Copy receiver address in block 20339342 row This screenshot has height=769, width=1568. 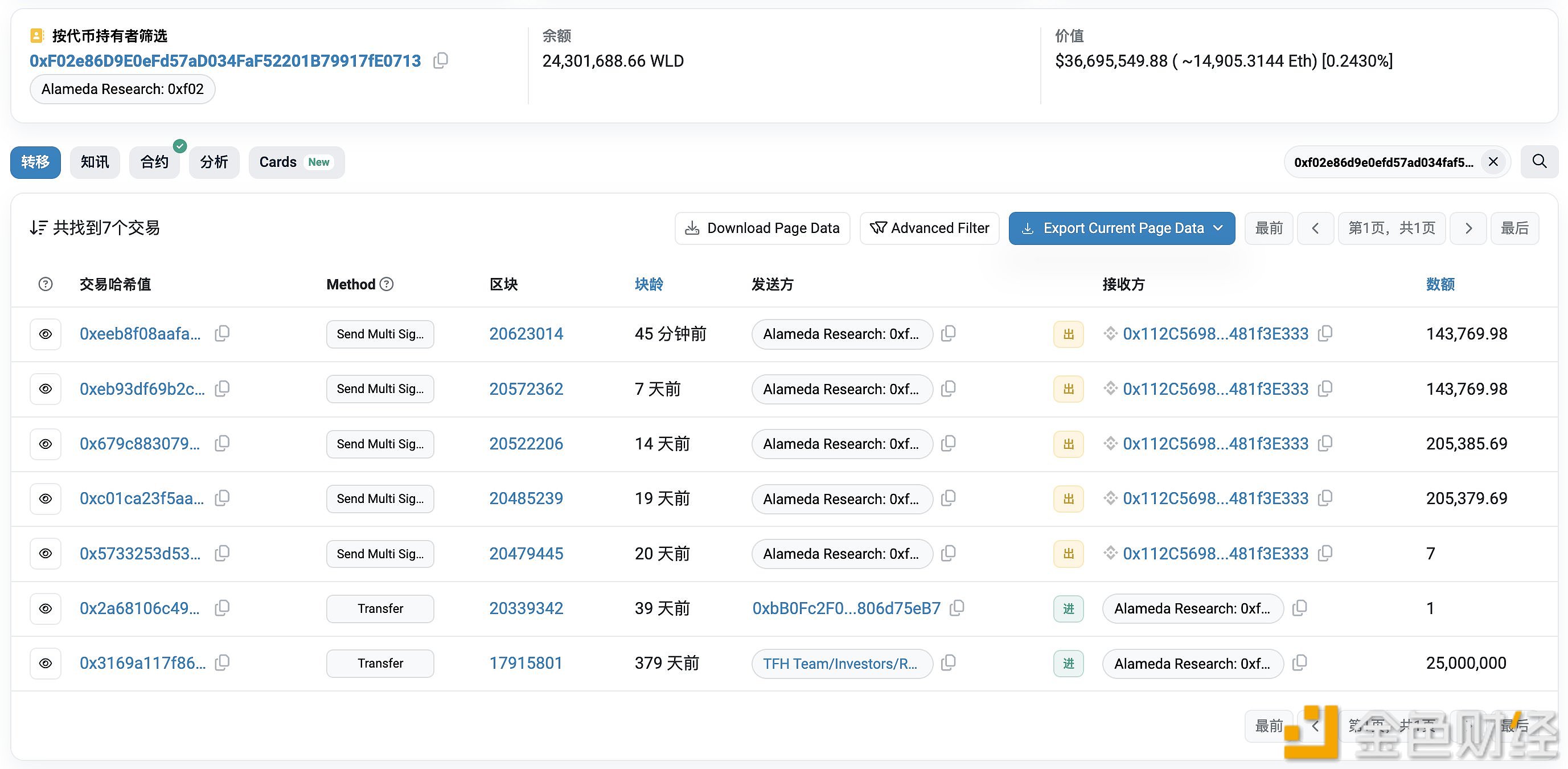[x=1300, y=608]
